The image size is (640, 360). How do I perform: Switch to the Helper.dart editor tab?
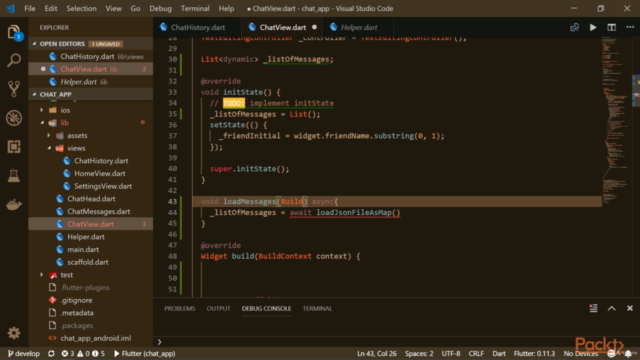pyautogui.click(x=358, y=27)
